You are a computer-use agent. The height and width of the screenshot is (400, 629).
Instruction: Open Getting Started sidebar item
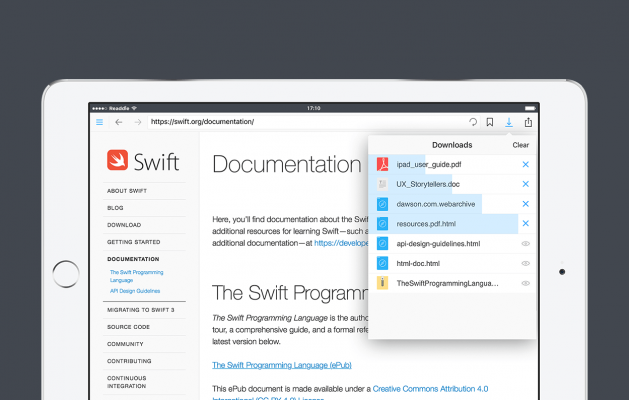click(134, 242)
